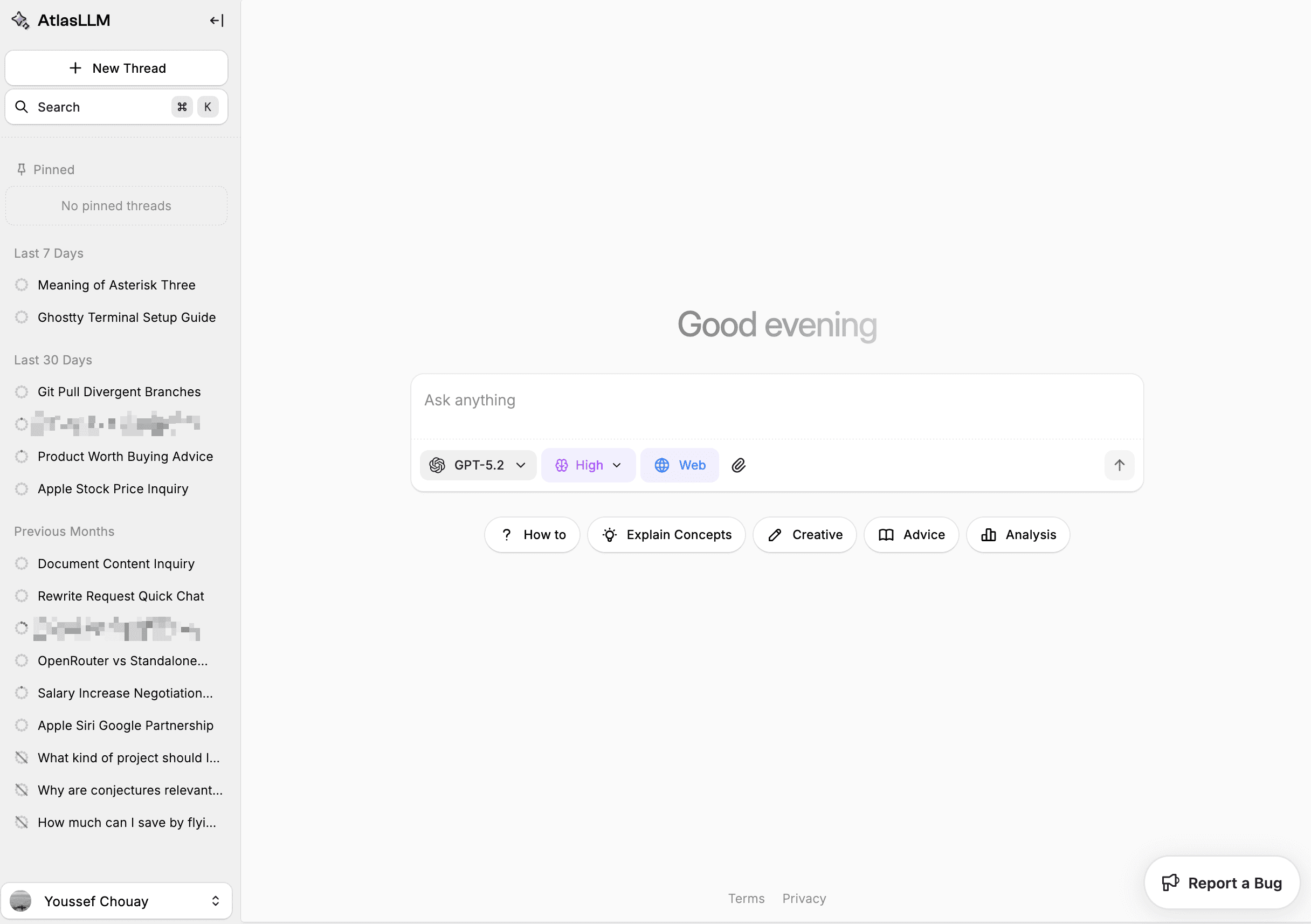Start a New Thread
Image resolution: width=1311 pixels, height=924 pixels.
[116, 68]
